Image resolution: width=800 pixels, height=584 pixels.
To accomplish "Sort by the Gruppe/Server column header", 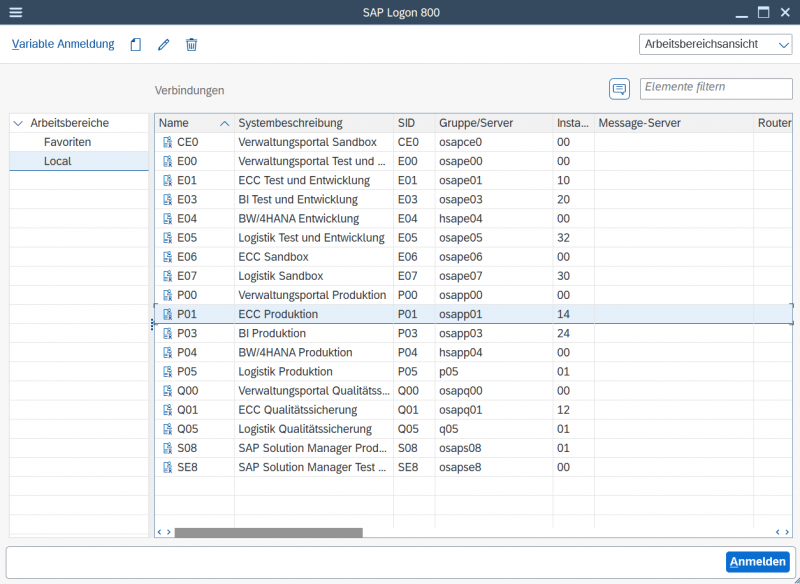I will tap(494, 123).
